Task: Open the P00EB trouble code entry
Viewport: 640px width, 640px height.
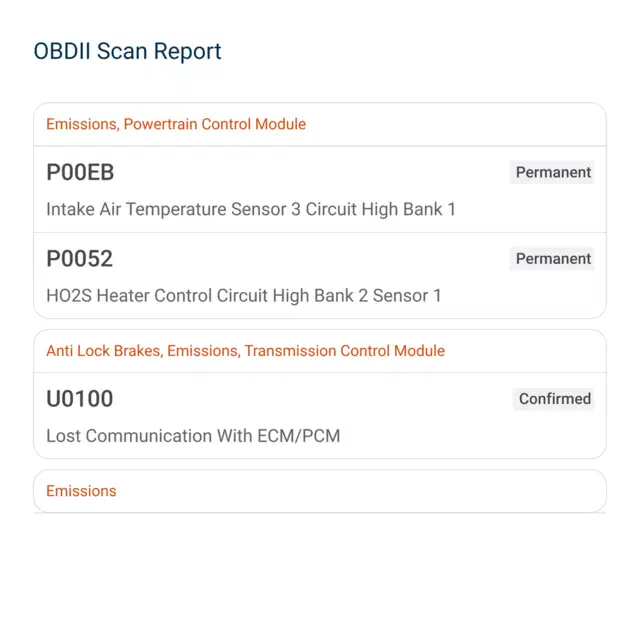Action: click(x=320, y=190)
